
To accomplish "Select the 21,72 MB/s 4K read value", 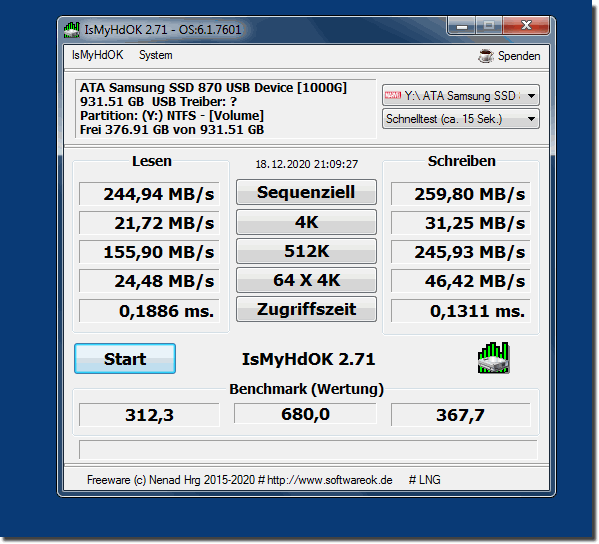I will 149,223.
